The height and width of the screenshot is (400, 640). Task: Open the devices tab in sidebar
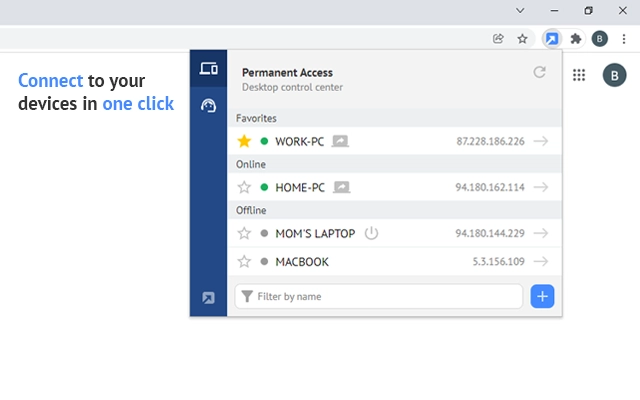208,69
